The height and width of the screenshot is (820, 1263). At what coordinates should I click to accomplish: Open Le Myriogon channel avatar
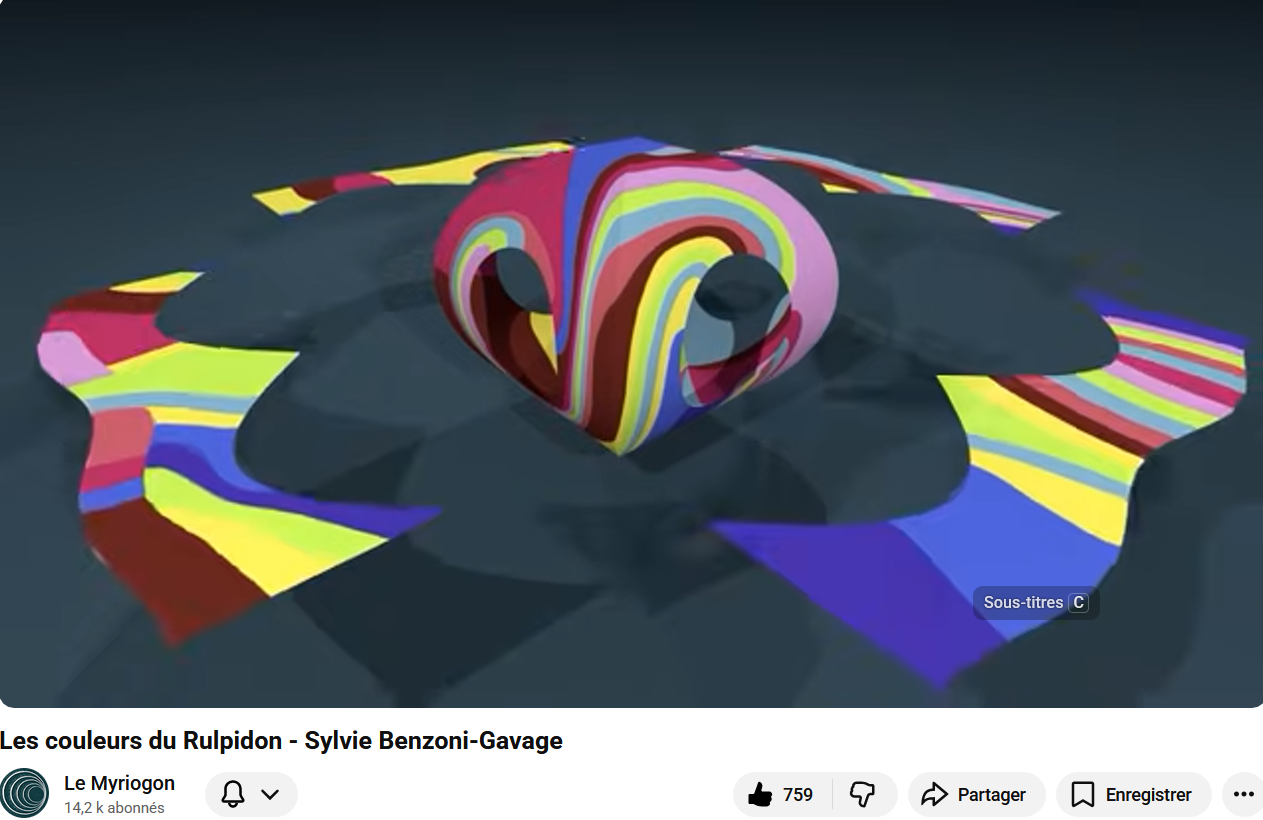[x=25, y=794]
